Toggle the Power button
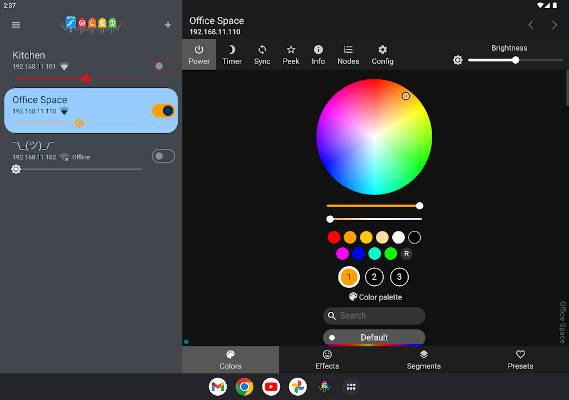Screen dimensions: 569x400 coord(199,55)
